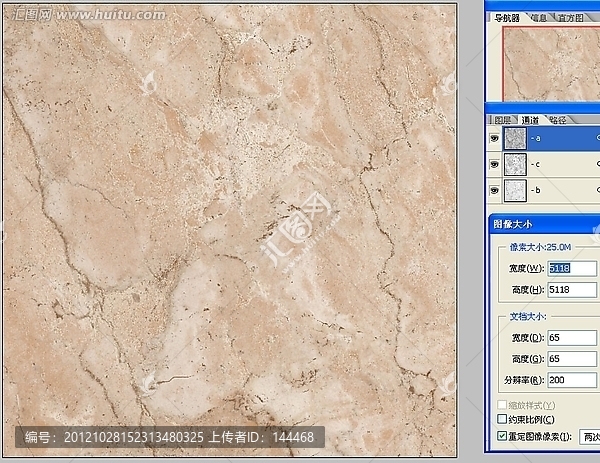The height and width of the screenshot is (463, 600).
Task: Open the 路径 (Paths) tab
Action: click(558, 120)
